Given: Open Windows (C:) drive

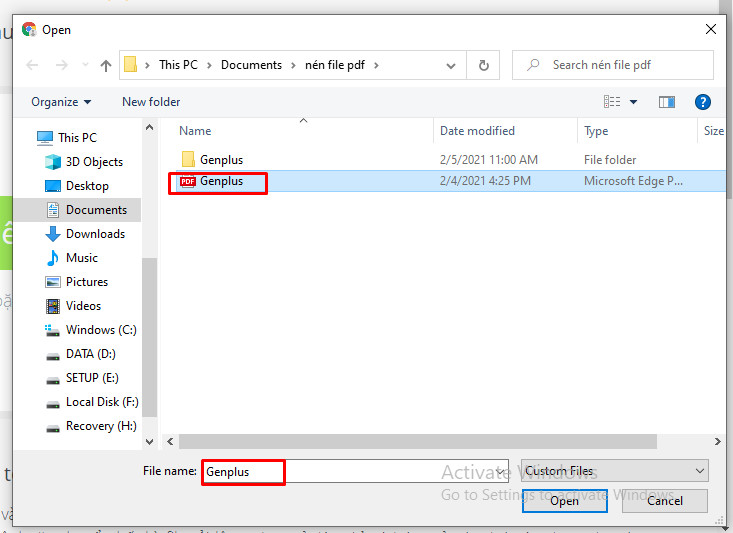Looking at the screenshot, I should 101,330.
